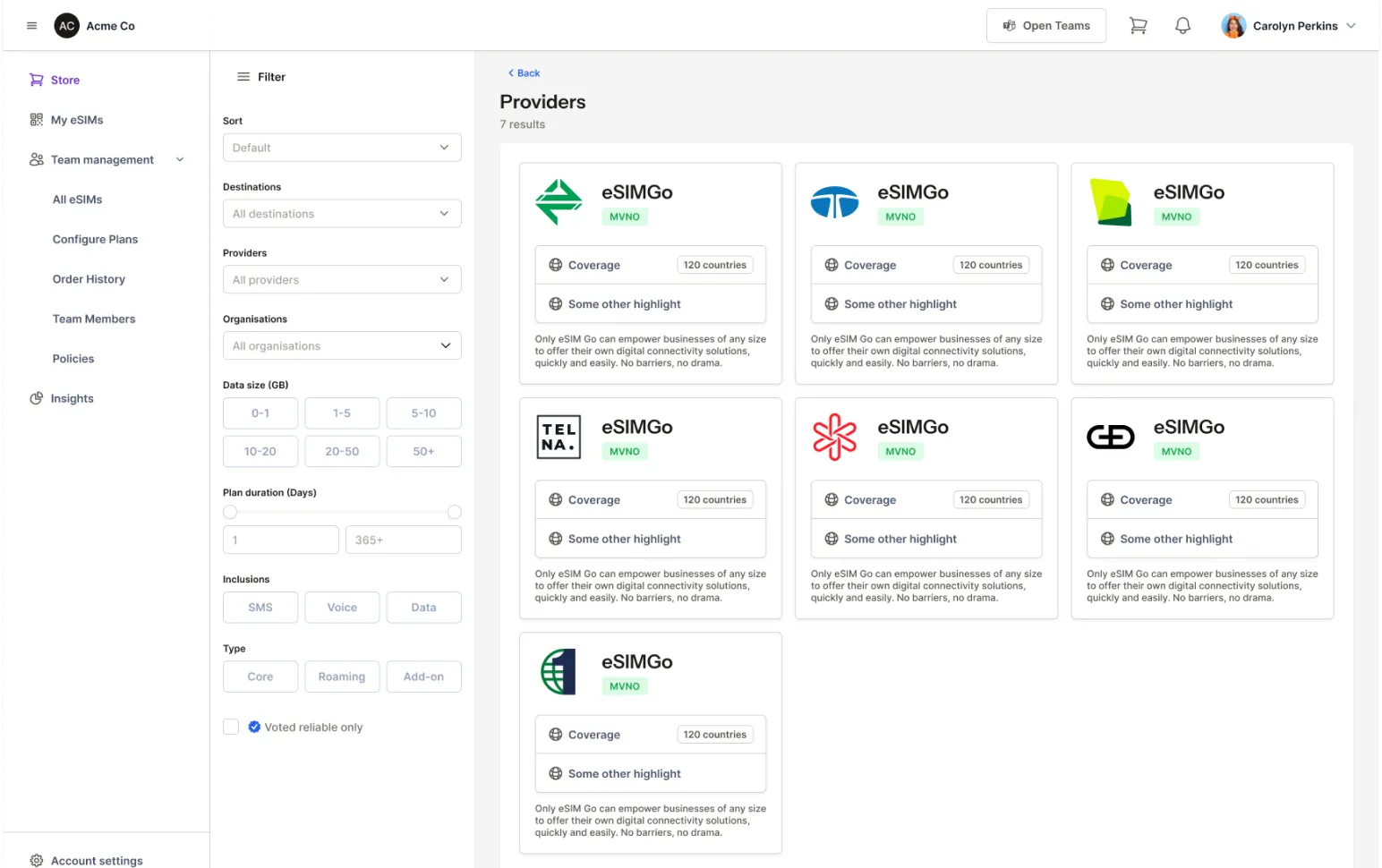Click "120 countries" badge in the blue T card
The height and width of the screenshot is (868, 1382).
point(991,265)
